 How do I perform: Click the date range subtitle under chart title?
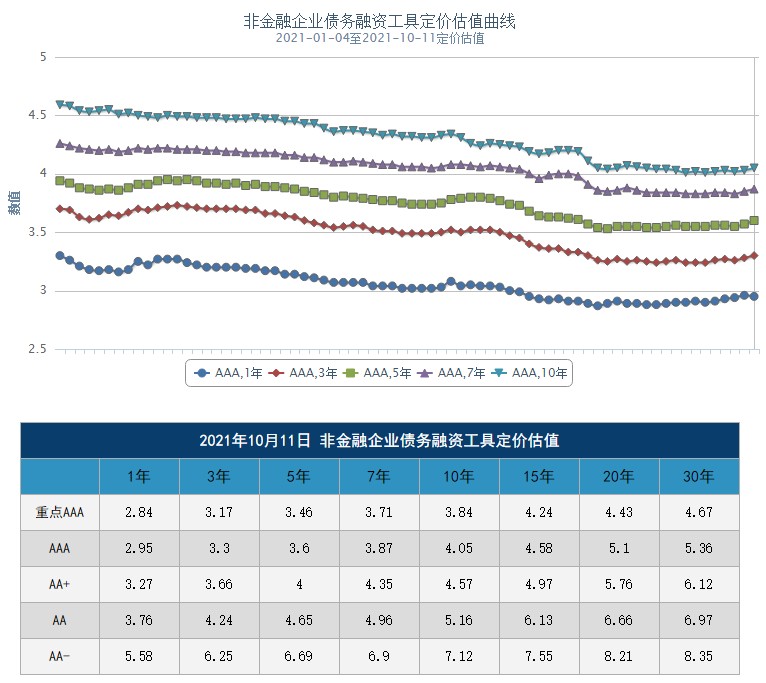point(380,39)
